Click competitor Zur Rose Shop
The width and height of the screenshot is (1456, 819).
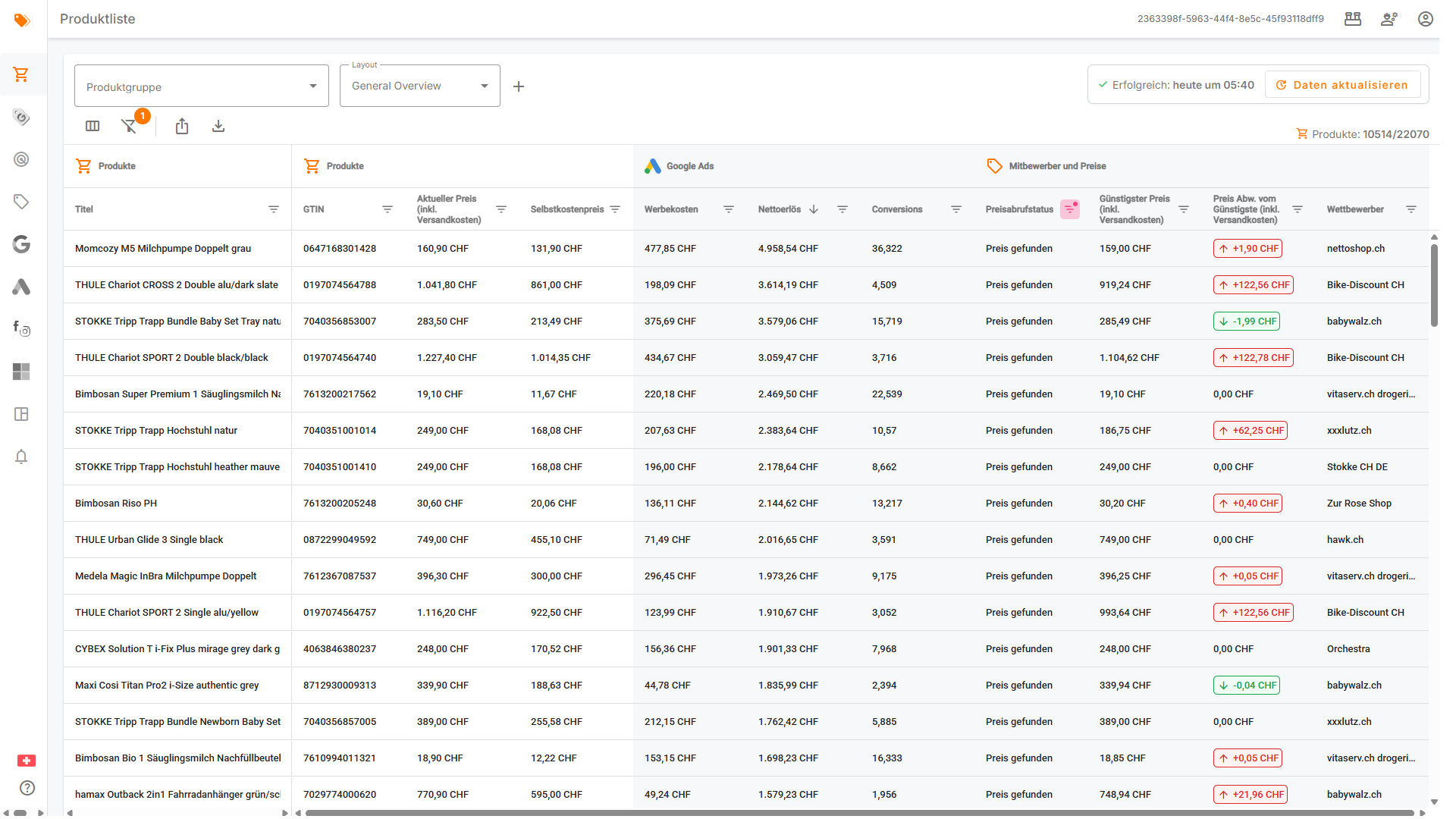(x=1359, y=504)
